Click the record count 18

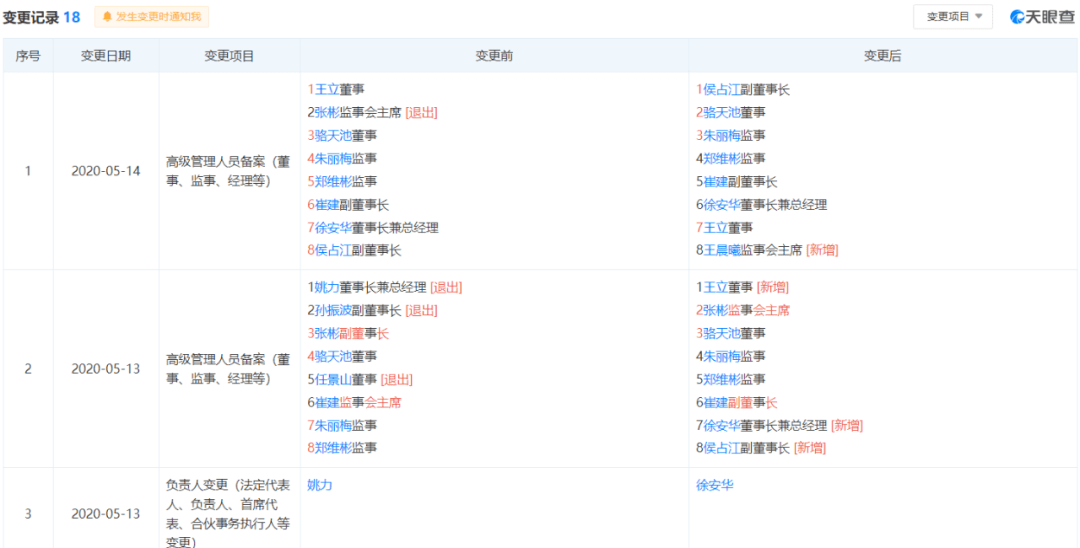(x=72, y=17)
